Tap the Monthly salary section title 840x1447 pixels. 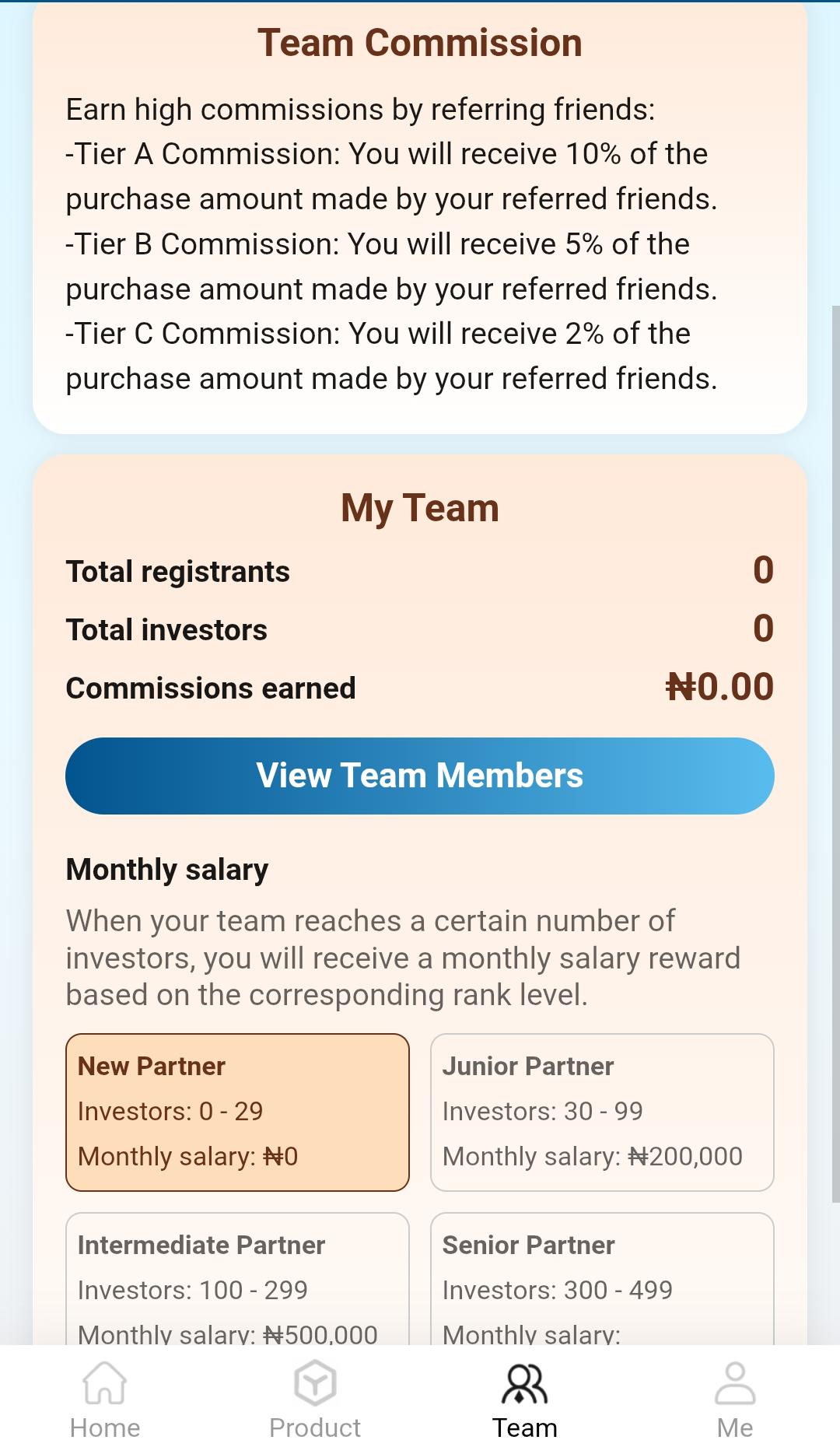(x=167, y=869)
